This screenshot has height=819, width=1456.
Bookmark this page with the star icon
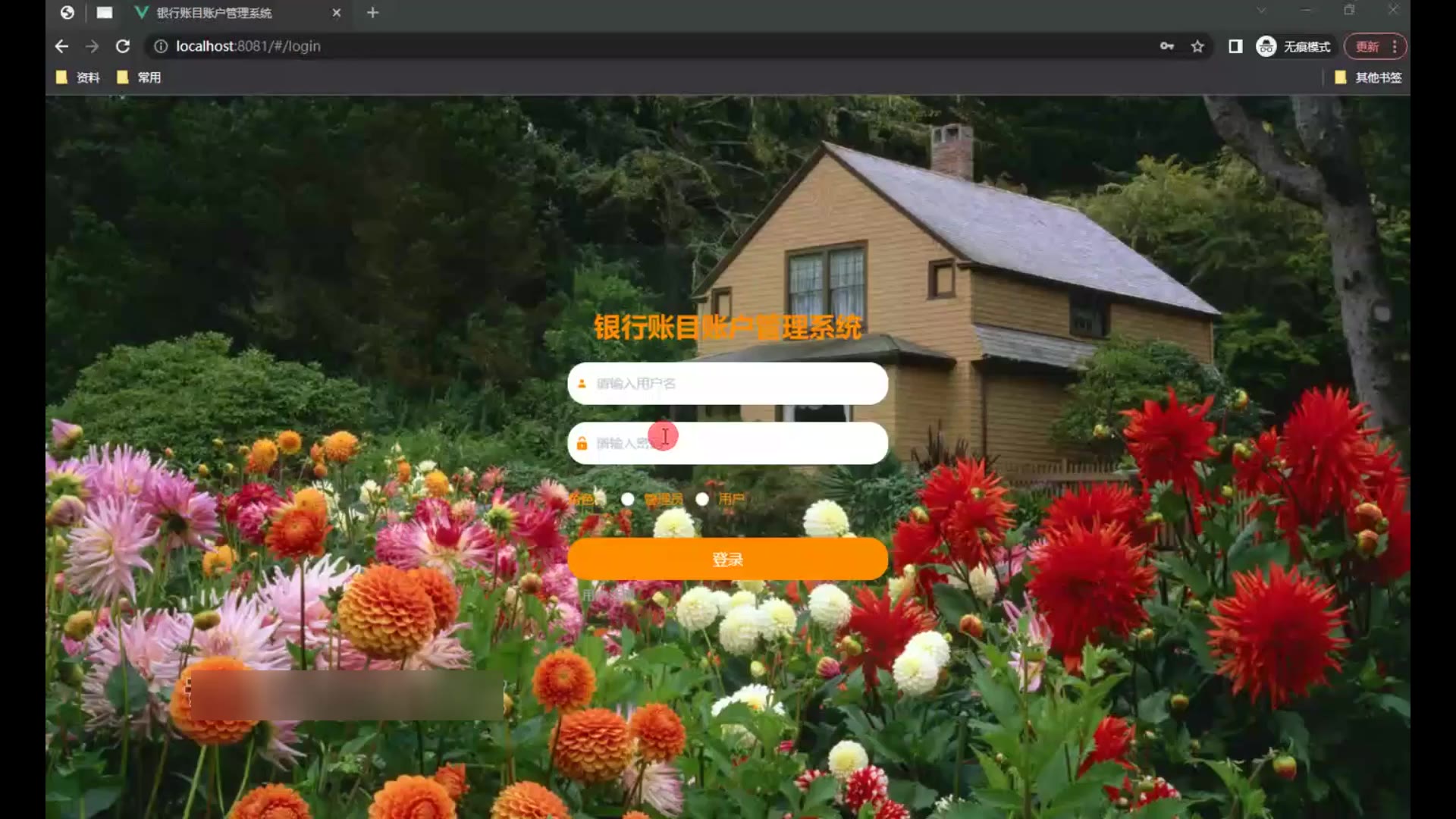tap(1197, 46)
